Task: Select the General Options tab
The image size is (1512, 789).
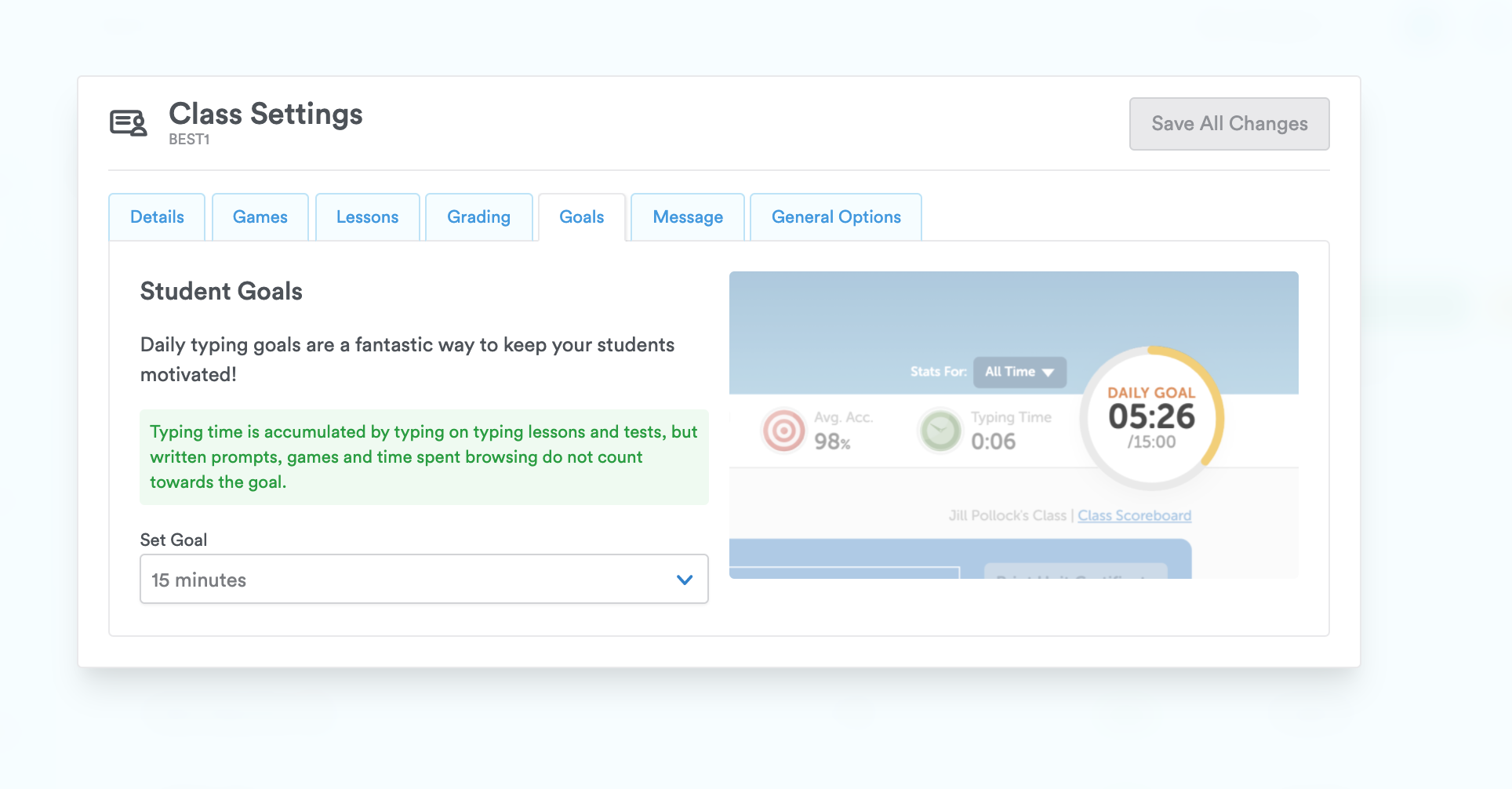Action: 835,216
